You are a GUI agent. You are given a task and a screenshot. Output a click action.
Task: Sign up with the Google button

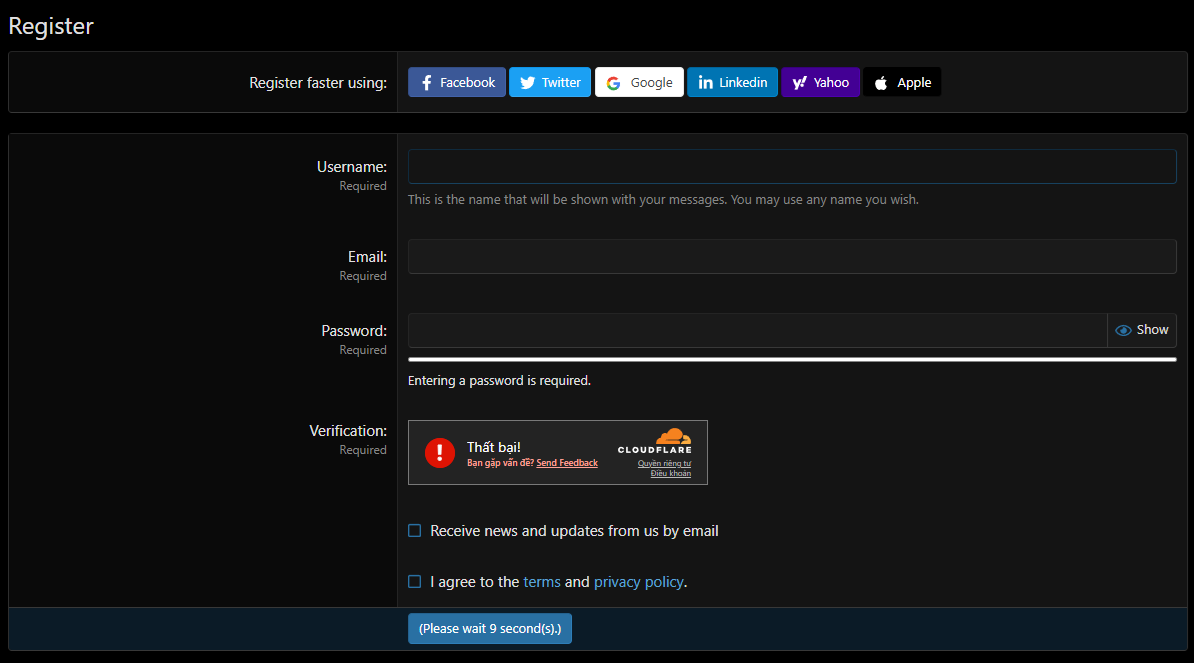tap(639, 82)
